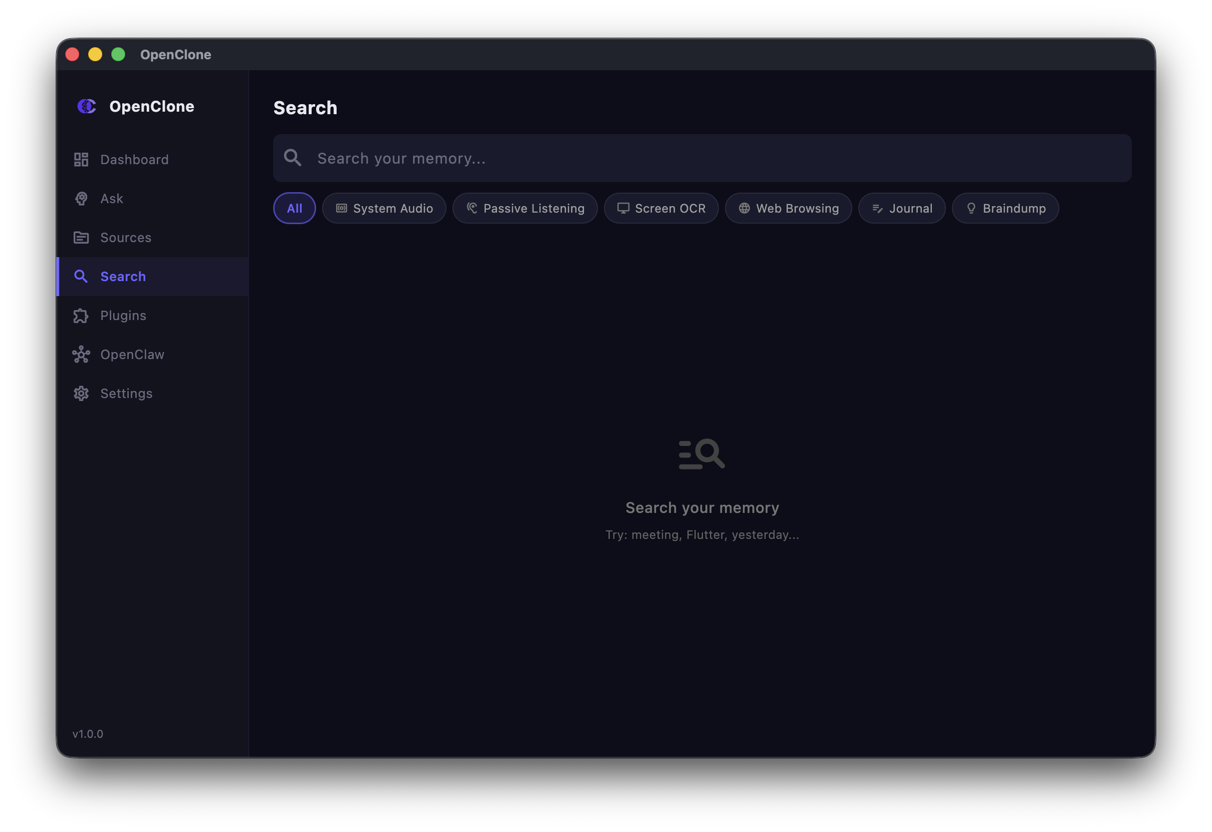Image resolution: width=1212 pixels, height=832 pixels.
Task: Activate the Screen OCR filter
Action: click(x=661, y=208)
